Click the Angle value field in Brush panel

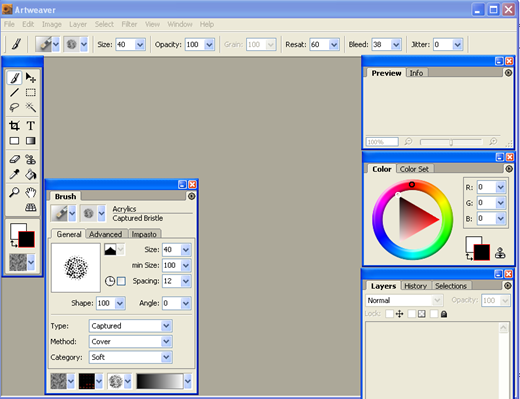172,303
